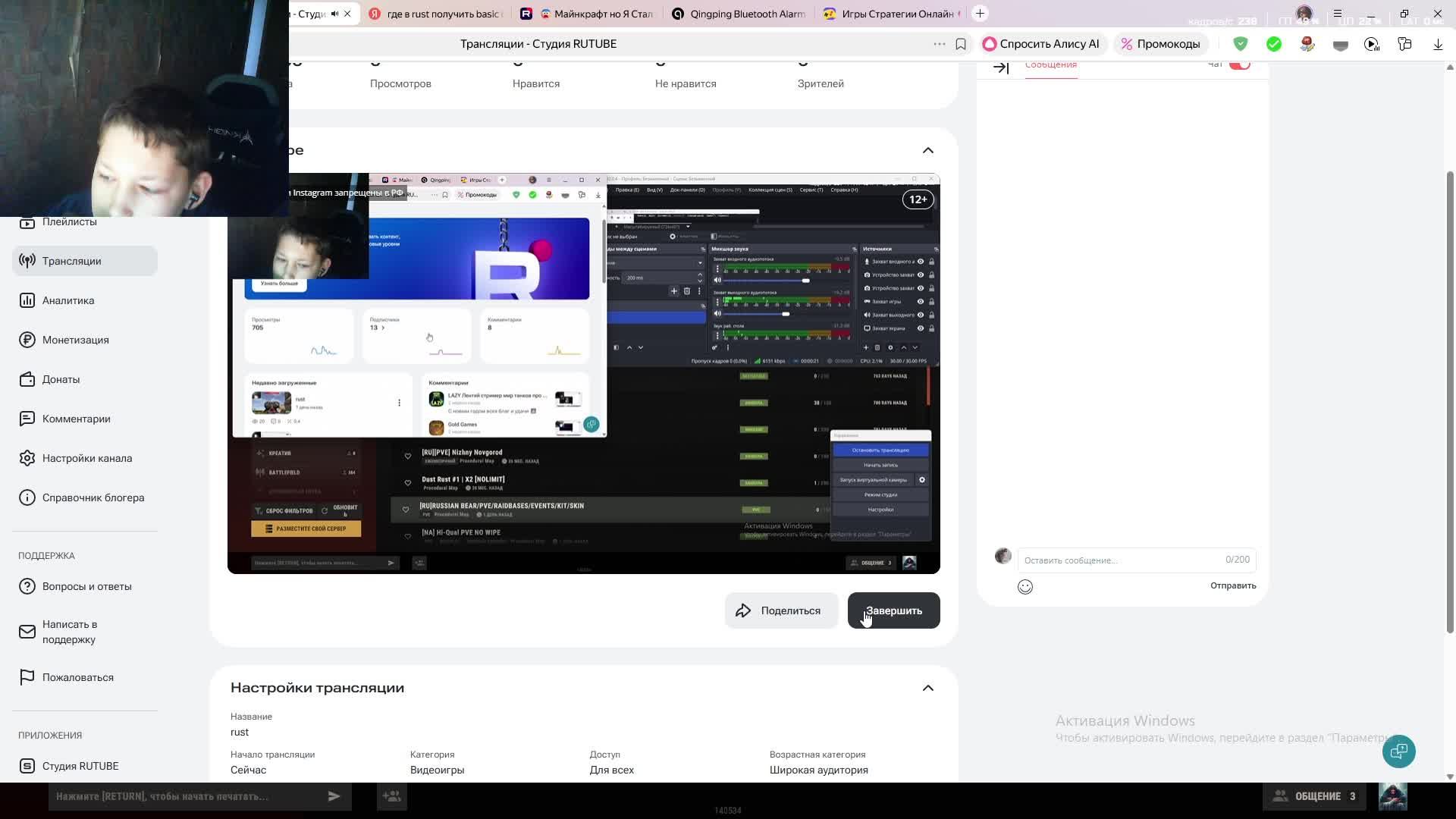Click the game chat send arrow icon
The height and width of the screenshot is (819, 1456).
tap(334, 796)
